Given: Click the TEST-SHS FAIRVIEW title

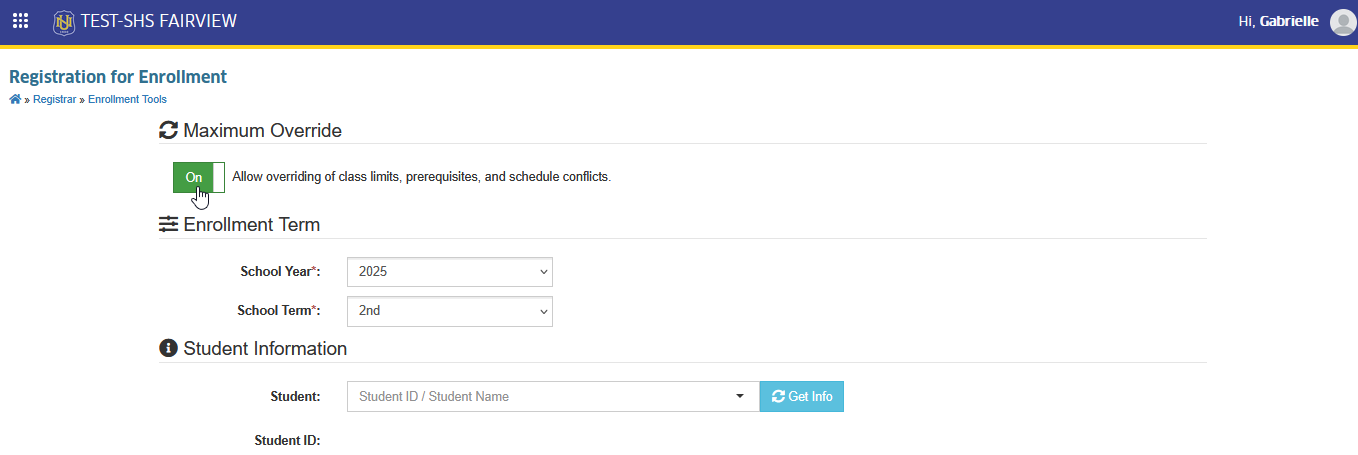Looking at the screenshot, I should (159, 20).
